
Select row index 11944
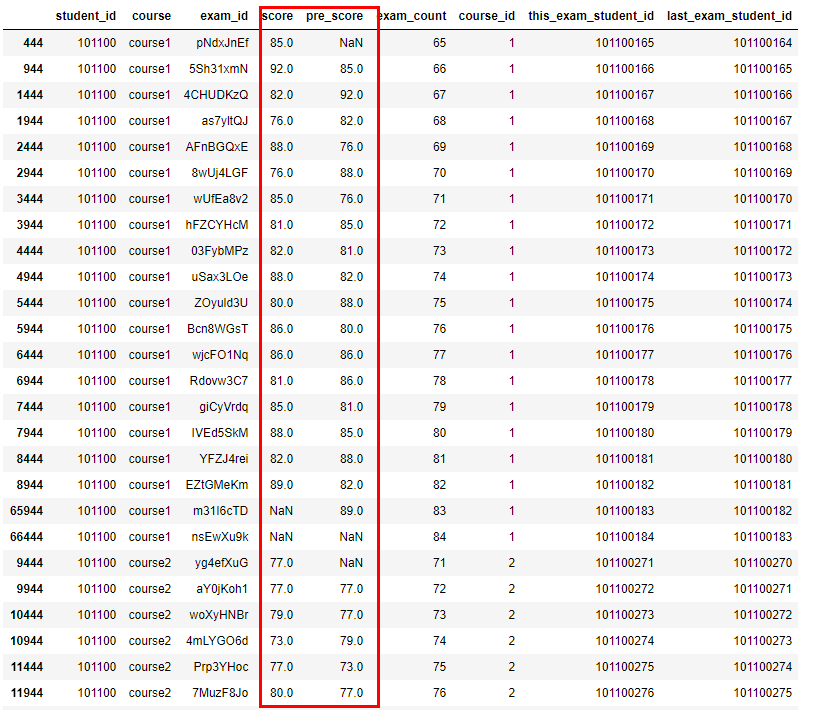click(27, 694)
